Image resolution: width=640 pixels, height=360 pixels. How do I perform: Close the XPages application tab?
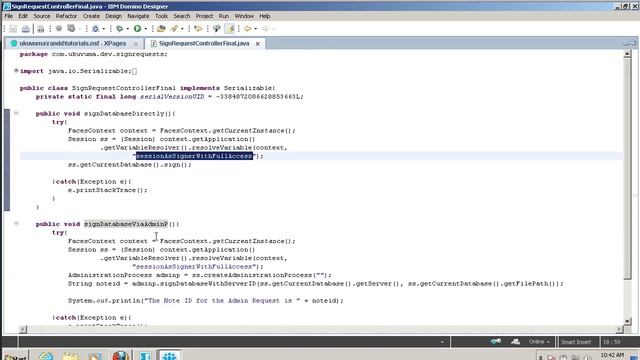(136, 43)
